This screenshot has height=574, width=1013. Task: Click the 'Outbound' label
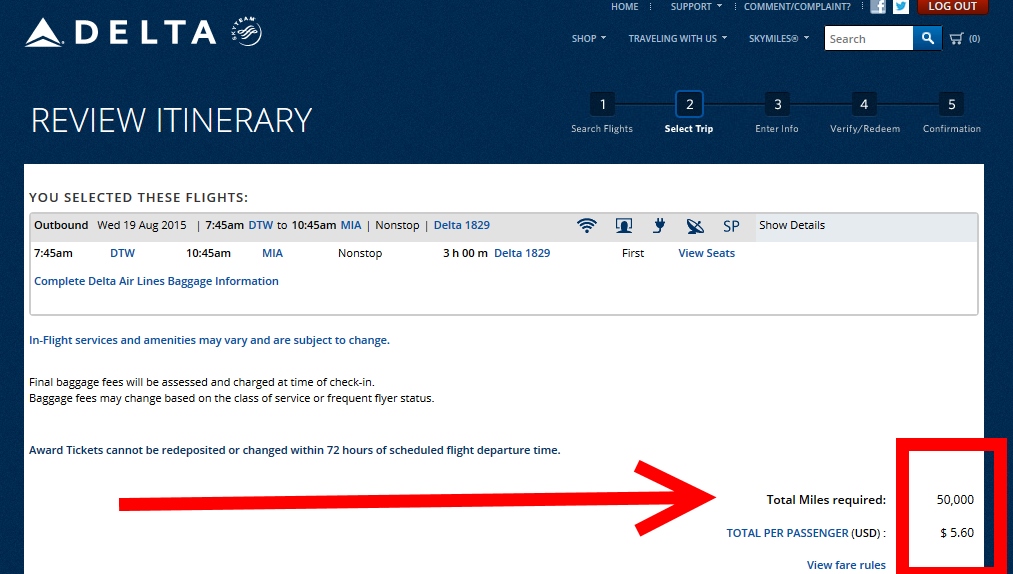click(x=61, y=225)
